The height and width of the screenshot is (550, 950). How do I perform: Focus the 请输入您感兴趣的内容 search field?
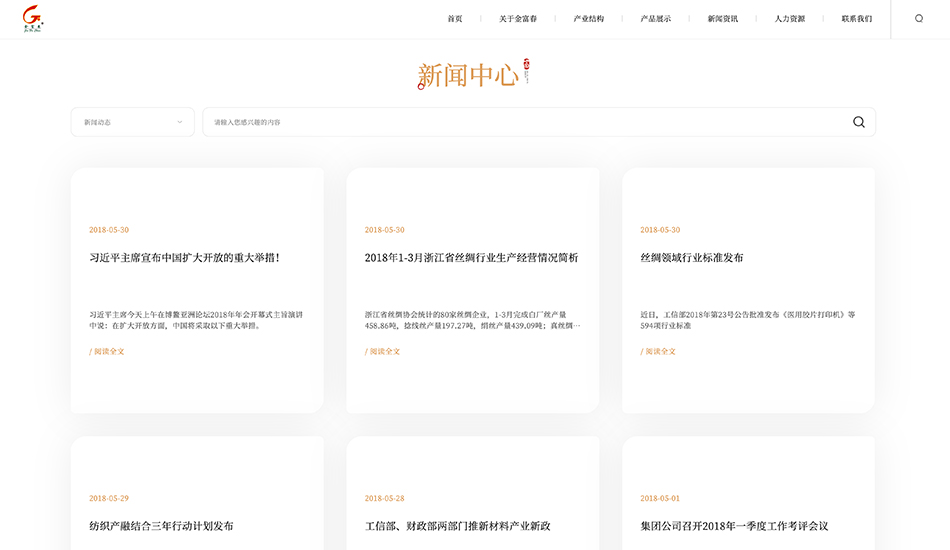coord(520,122)
